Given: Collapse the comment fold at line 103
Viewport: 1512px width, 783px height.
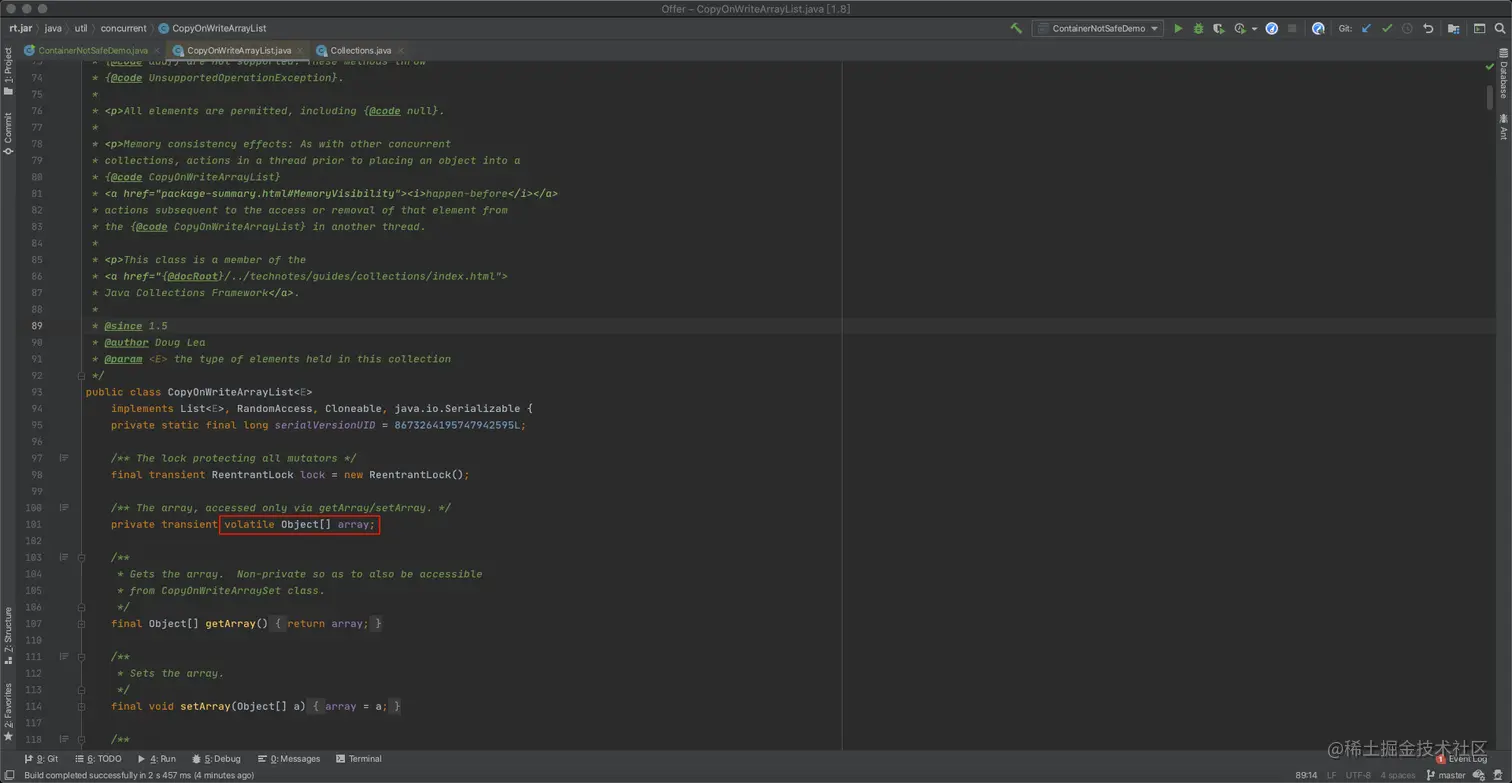Looking at the screenshot, I should [81, 557].
